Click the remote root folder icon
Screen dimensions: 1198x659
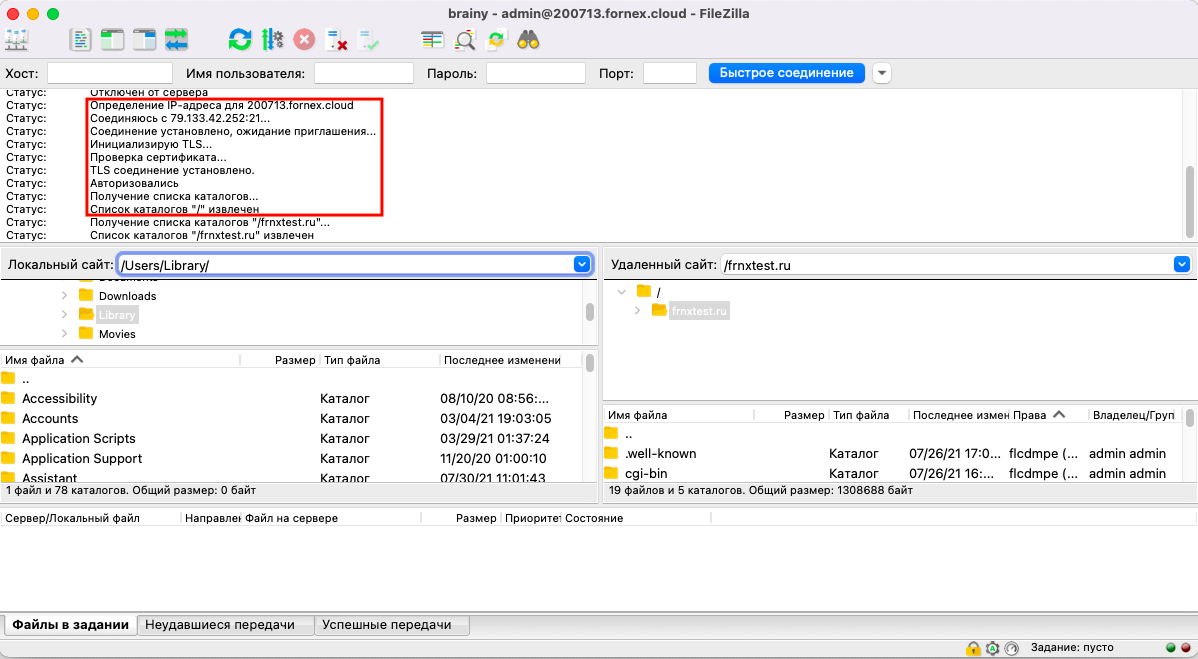coord(644,291)
